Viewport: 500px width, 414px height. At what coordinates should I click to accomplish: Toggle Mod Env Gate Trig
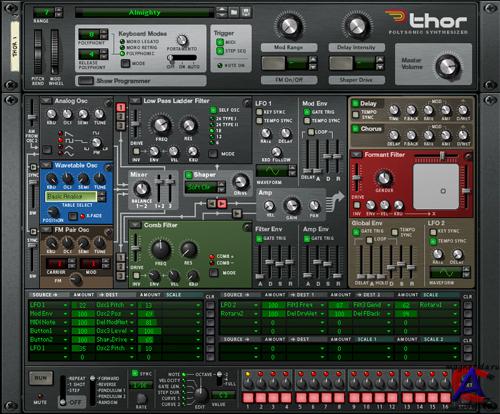point(307,112)
